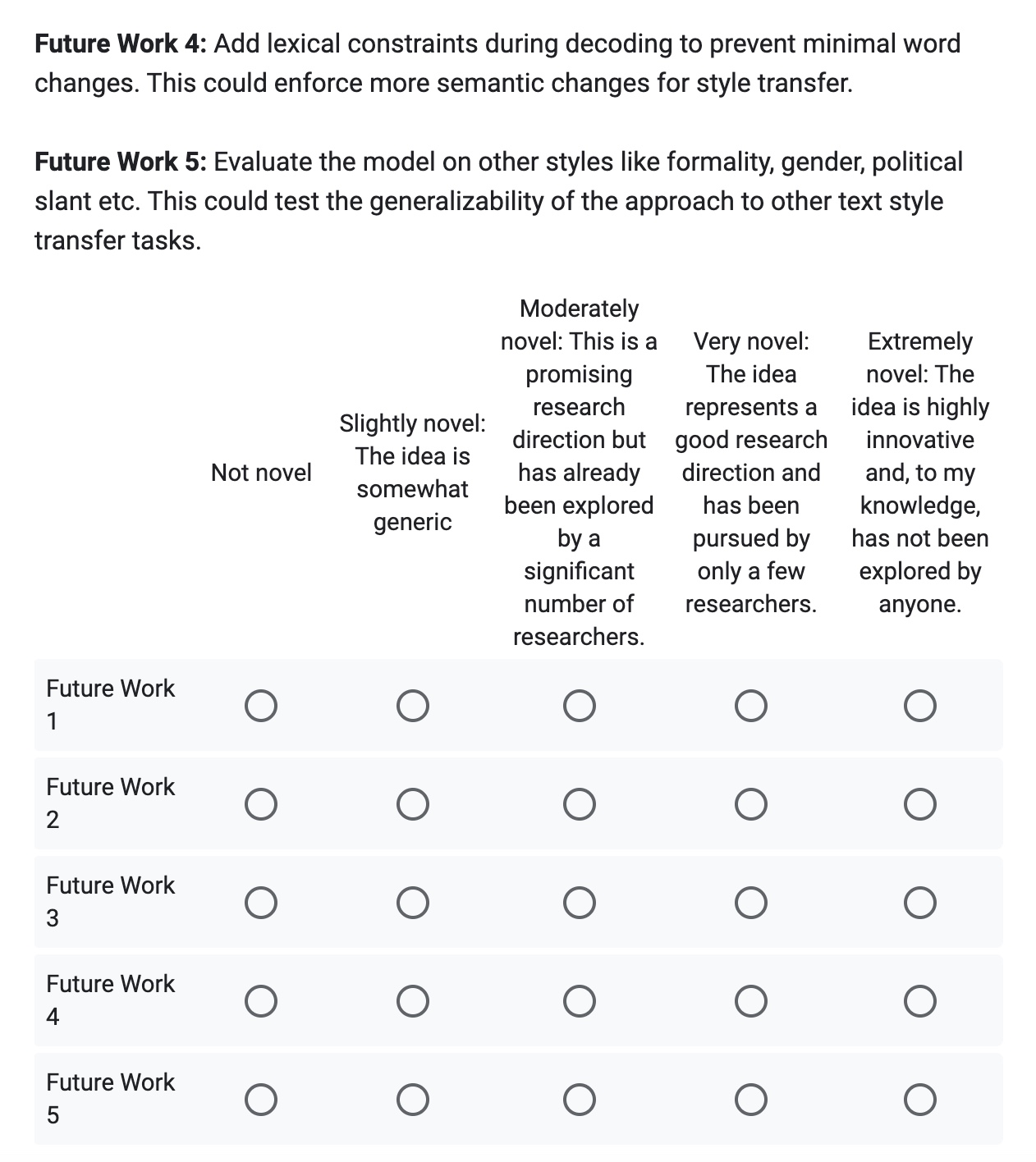Viewport: 1036px width, 1162px height.
Task: Choose Not novel for Future Work 4
Action: point(260,1001)
